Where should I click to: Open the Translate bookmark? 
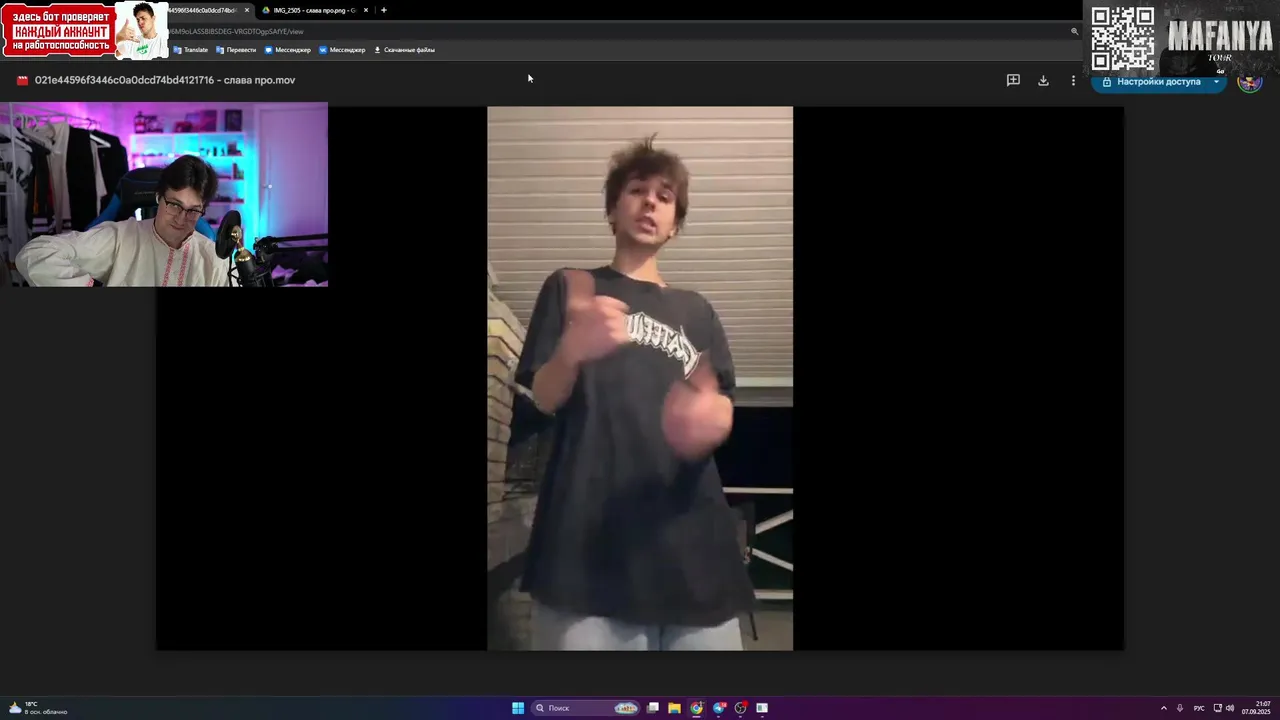(x=191, y=49)
